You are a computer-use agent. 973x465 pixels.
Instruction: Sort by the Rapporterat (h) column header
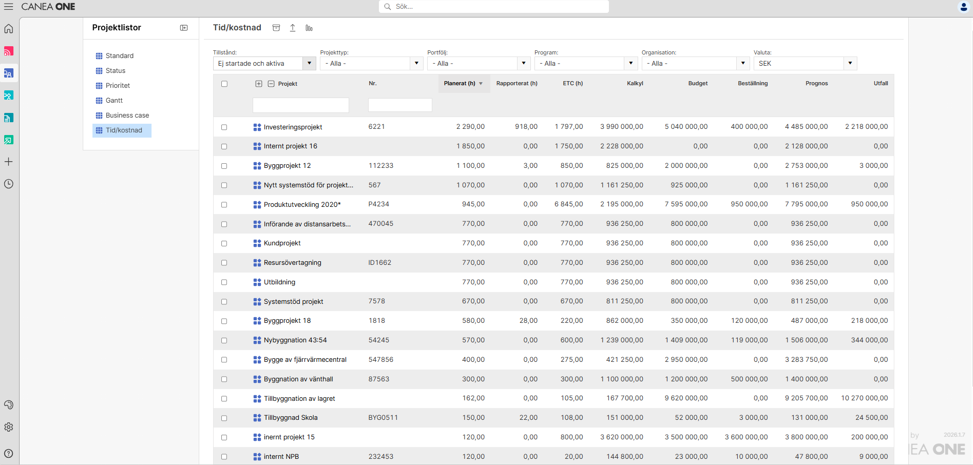[517, 84]
